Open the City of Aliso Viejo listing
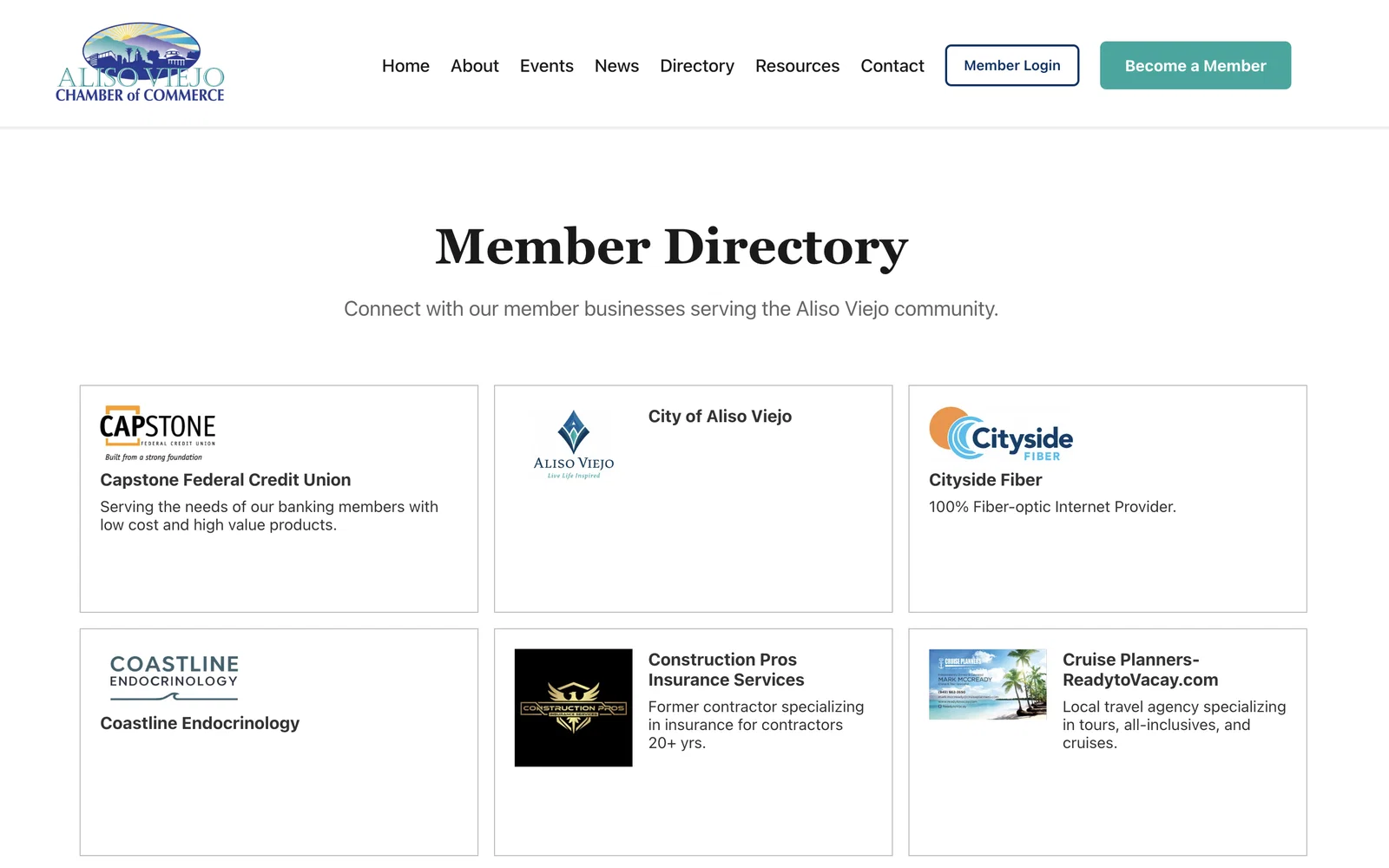 [x=720, y=417]
